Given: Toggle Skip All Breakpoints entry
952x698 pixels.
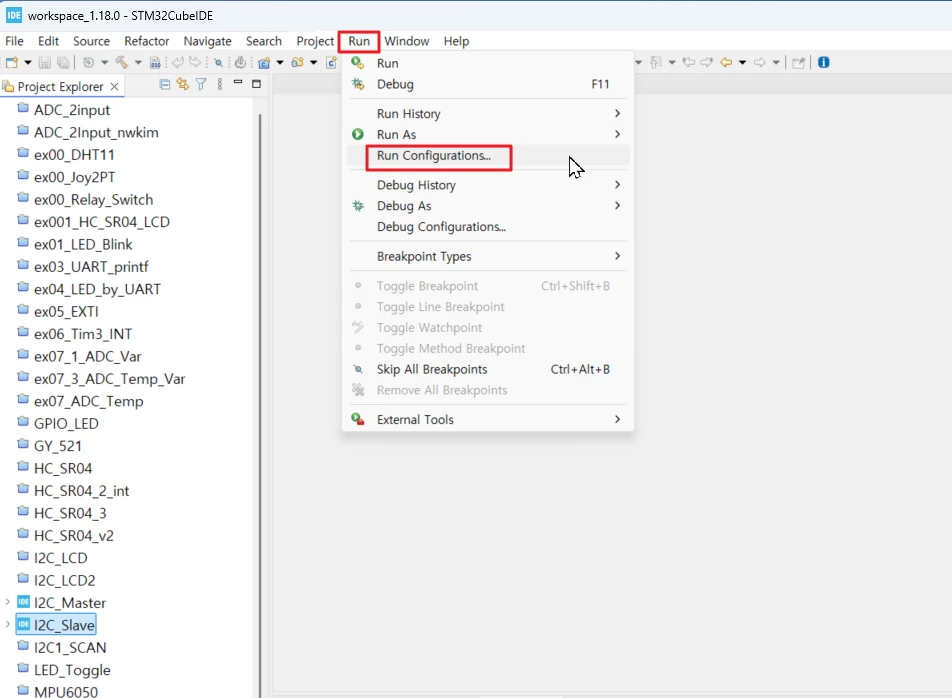Looking at the screenshot, I should 488,369.
